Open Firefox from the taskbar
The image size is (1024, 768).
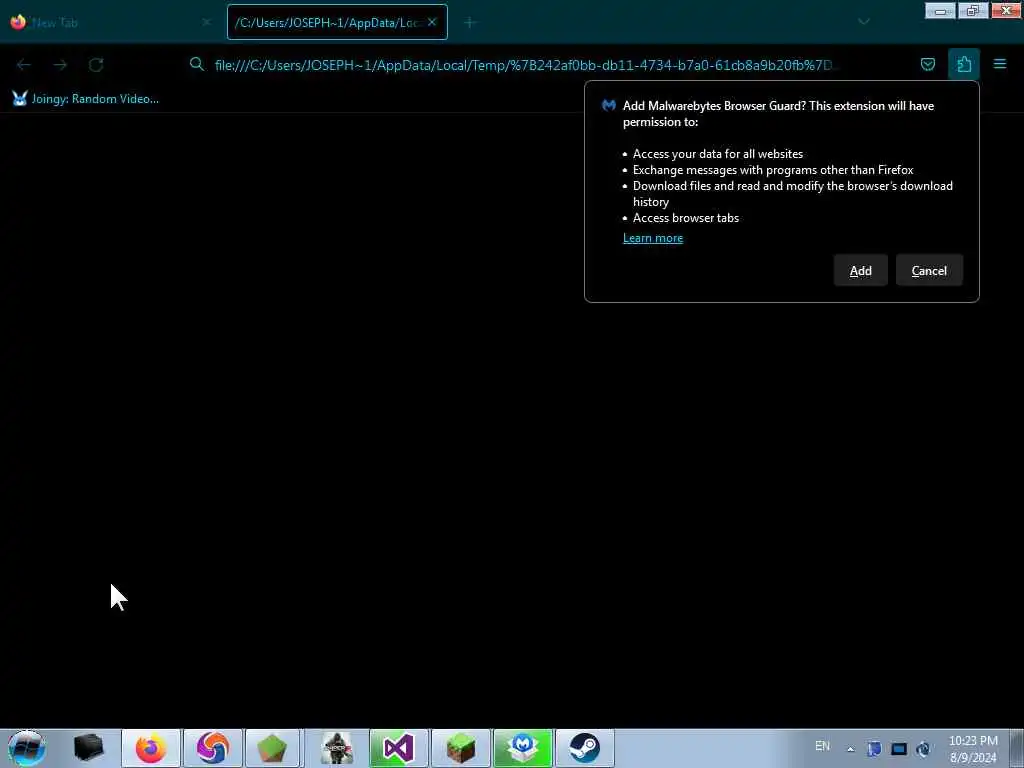[151, 748]
